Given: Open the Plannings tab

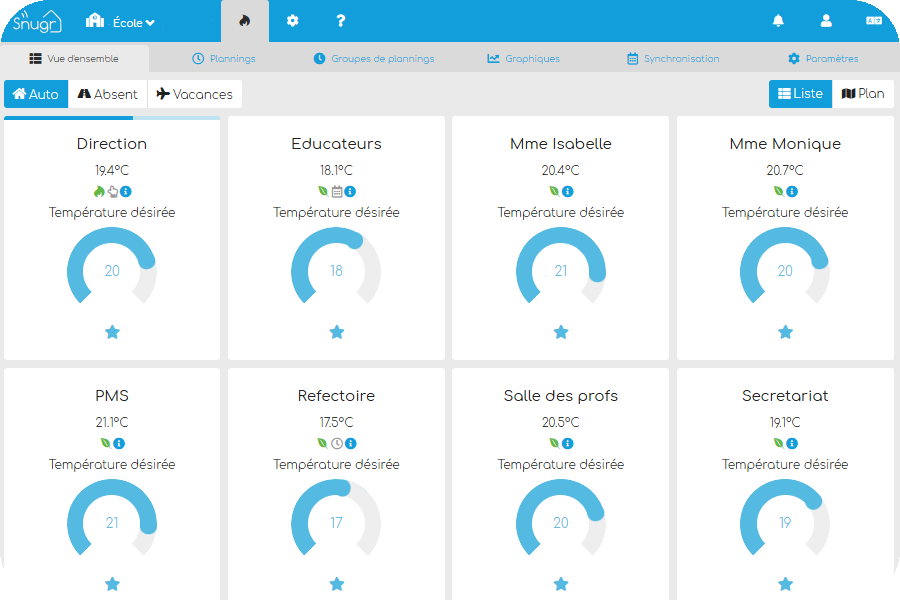Looking at the screenshot, I should 224,59.
